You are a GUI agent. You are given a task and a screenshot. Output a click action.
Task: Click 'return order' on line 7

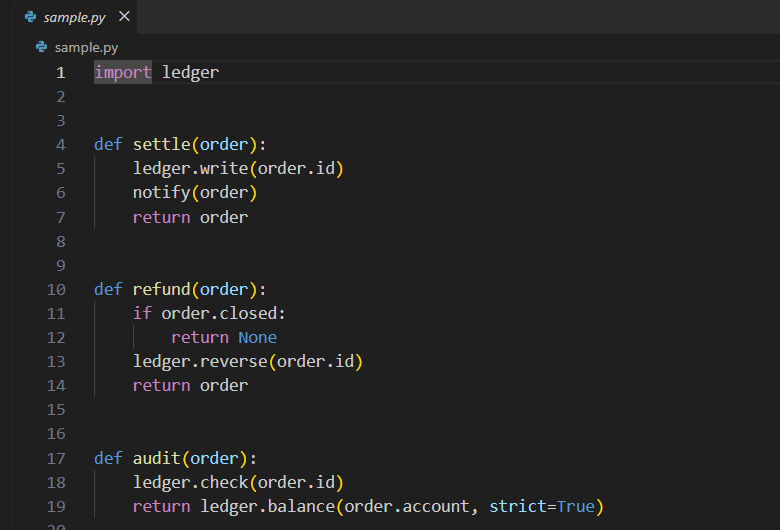[x=191, y=217]
